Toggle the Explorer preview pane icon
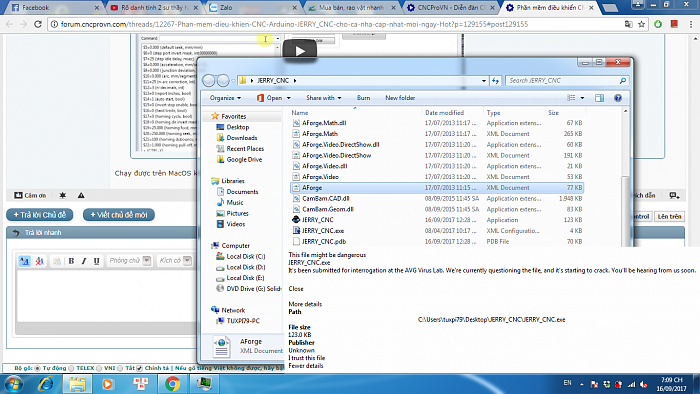Image resolution: width=700 pixels, height=394 pixels. (599, 98)
